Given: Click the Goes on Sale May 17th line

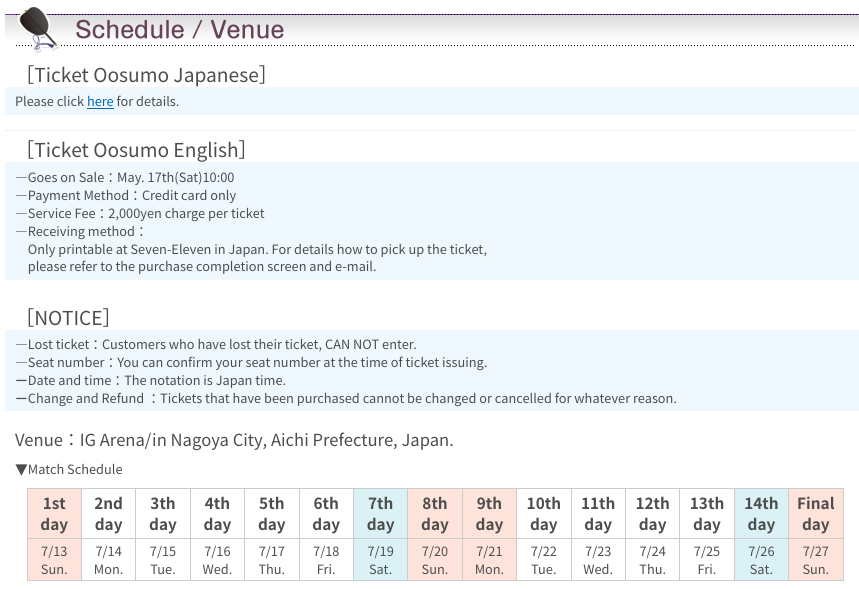Looking at the screenshot, I should [125, 178].
